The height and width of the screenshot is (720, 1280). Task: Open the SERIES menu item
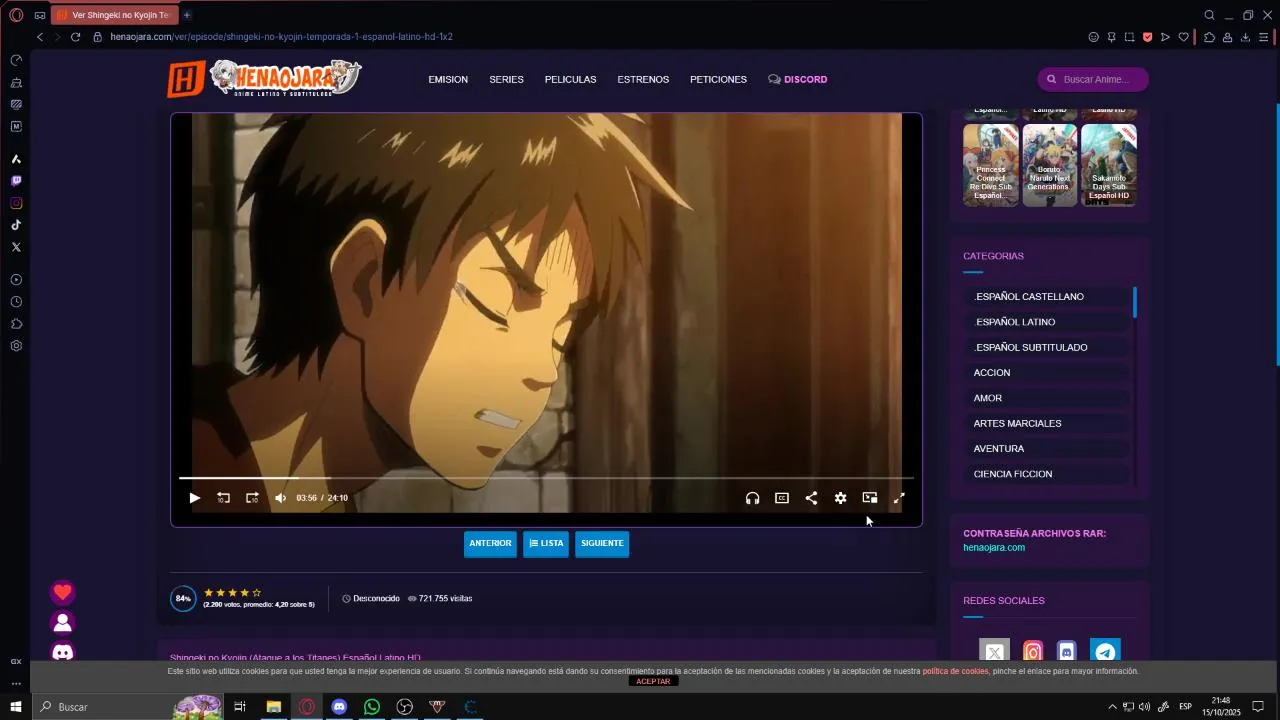[x=506, y=79]
